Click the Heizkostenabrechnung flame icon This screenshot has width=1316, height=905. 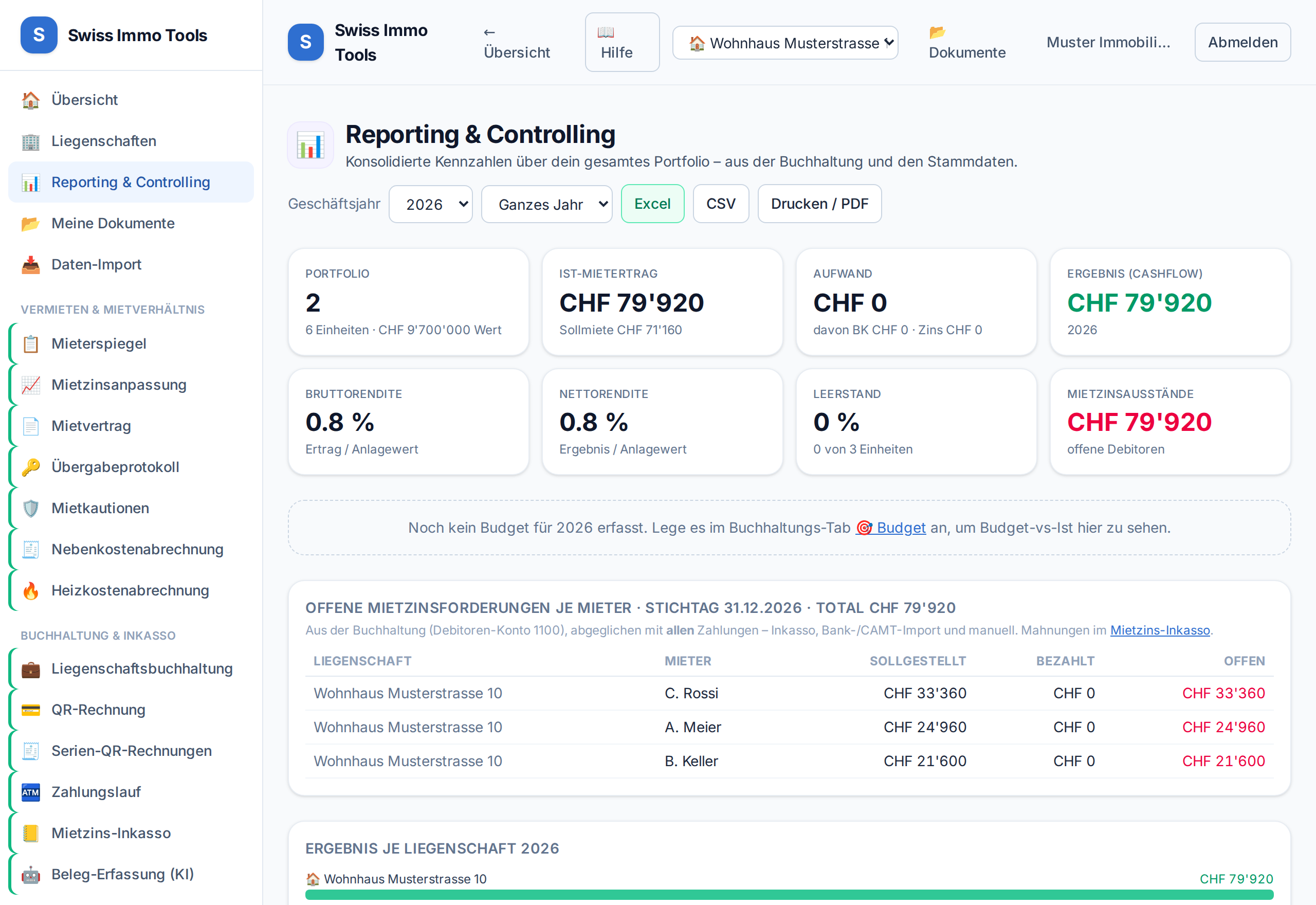point(31,590)
